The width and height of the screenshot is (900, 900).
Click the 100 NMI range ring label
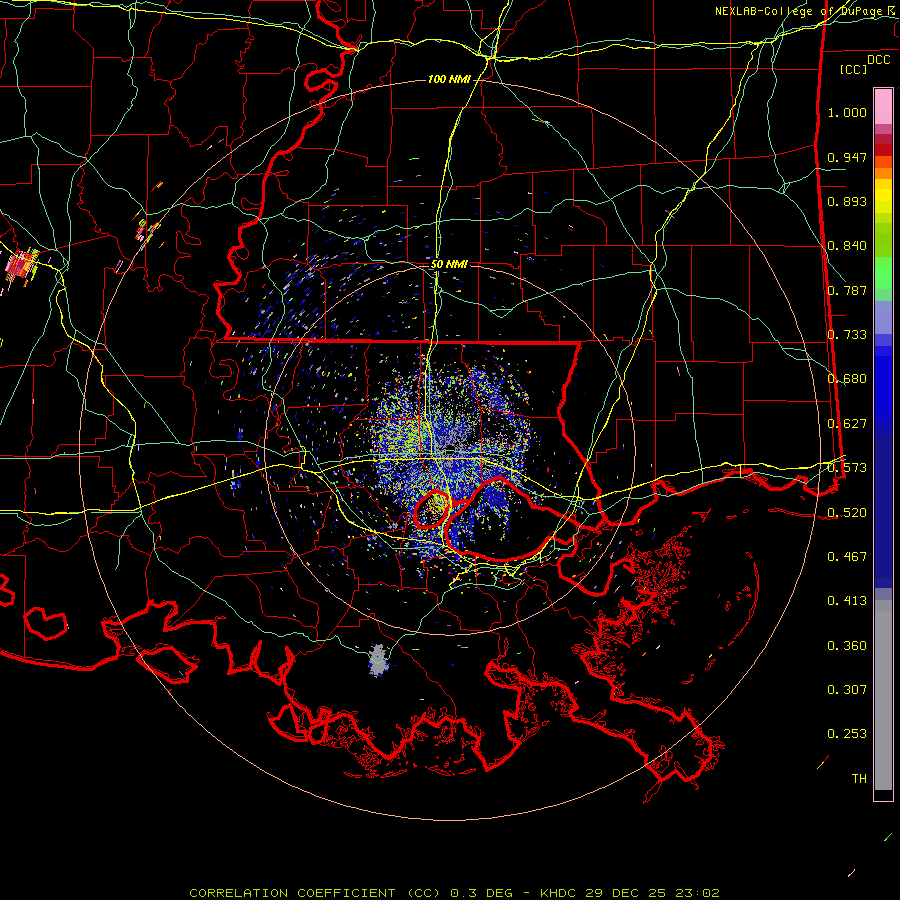[449, 79]
